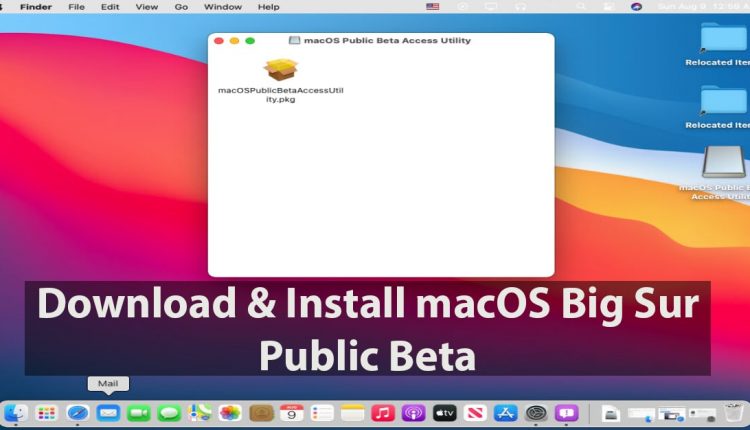Activate Siri from the menu bar

(x=636, y=7)
